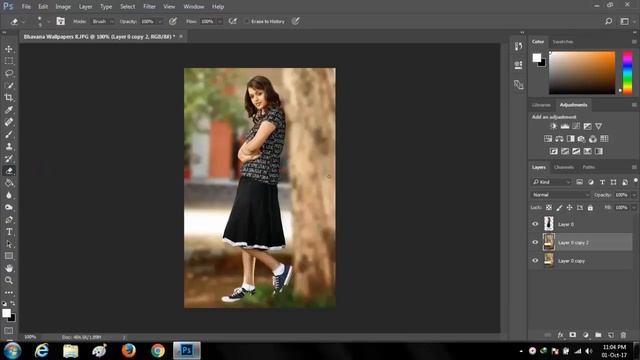
Task: Select the History Brush tool
Action: 9,159
